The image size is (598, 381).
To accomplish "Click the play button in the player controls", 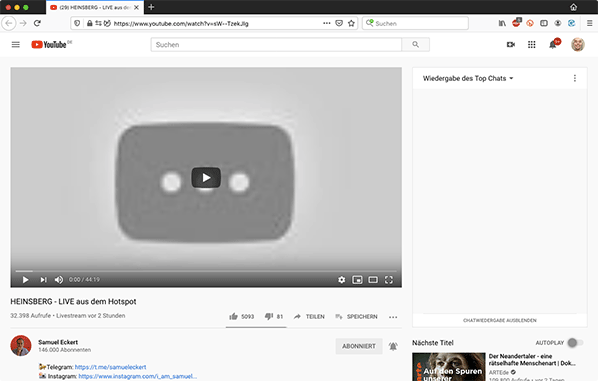I will click(x=25, y=280).
